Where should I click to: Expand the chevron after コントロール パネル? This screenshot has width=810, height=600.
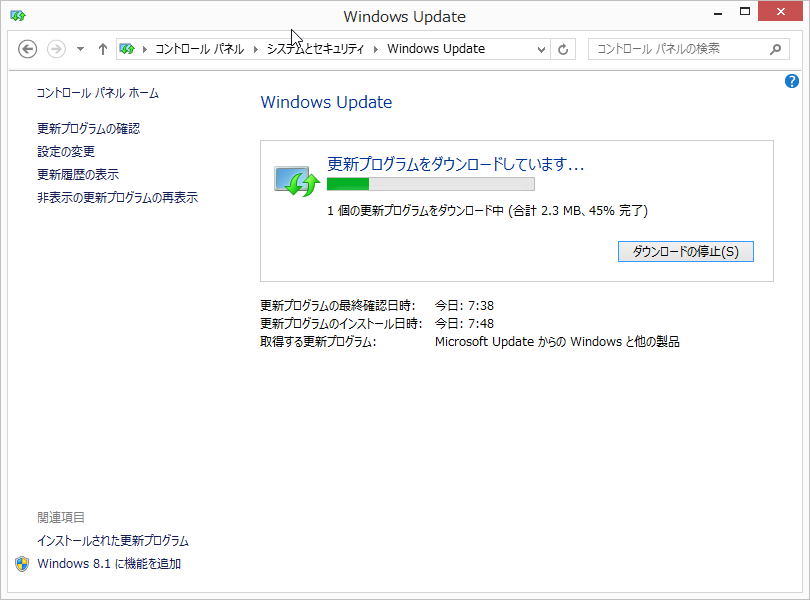(x=255, y=49)
